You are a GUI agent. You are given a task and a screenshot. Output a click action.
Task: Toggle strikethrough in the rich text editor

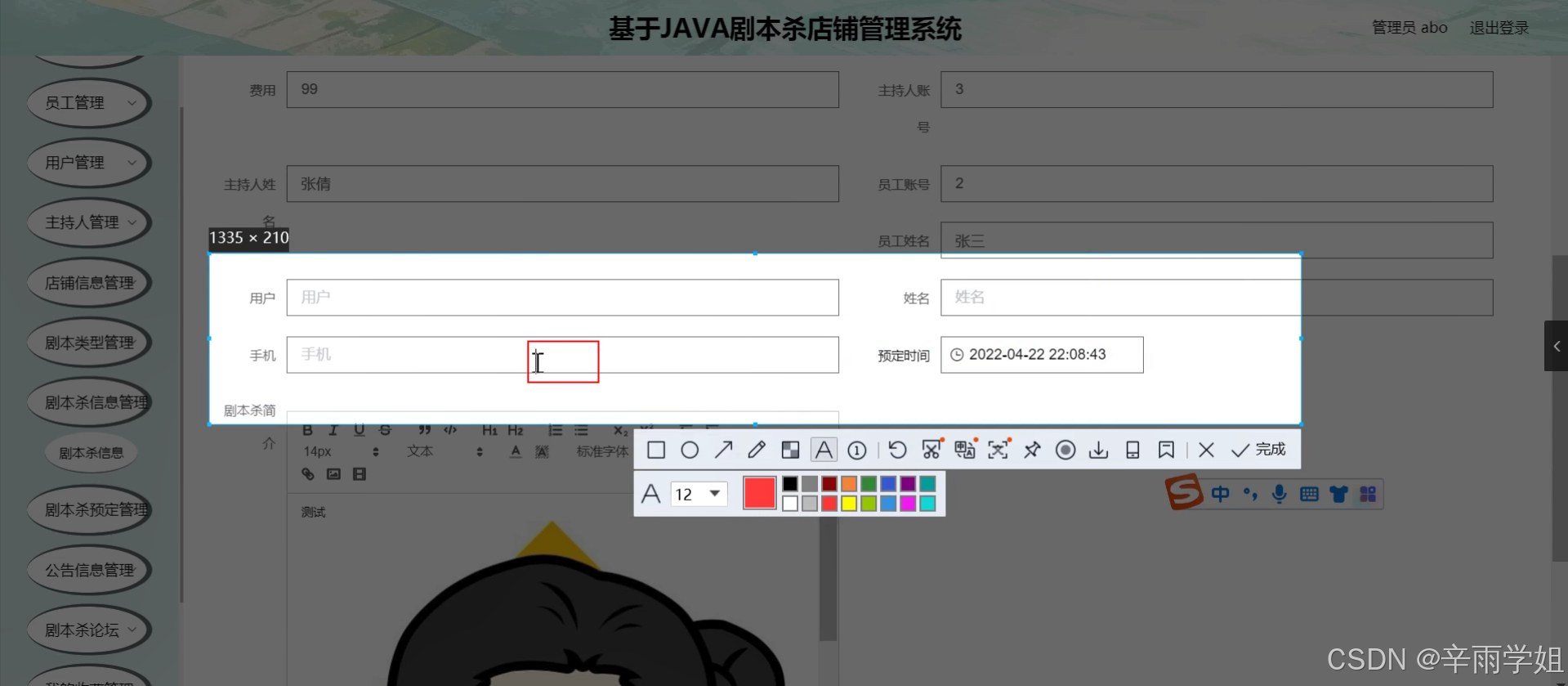coord(386,430)
